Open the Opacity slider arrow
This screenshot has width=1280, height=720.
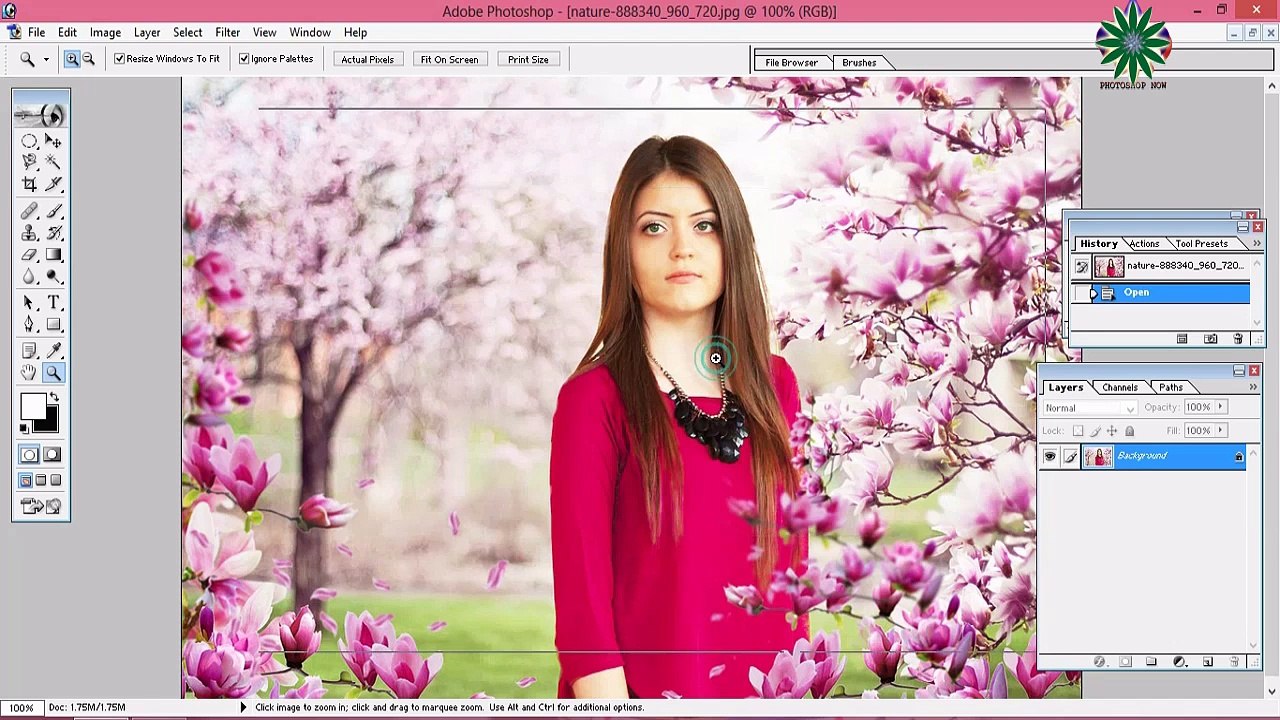(1220, 407)
